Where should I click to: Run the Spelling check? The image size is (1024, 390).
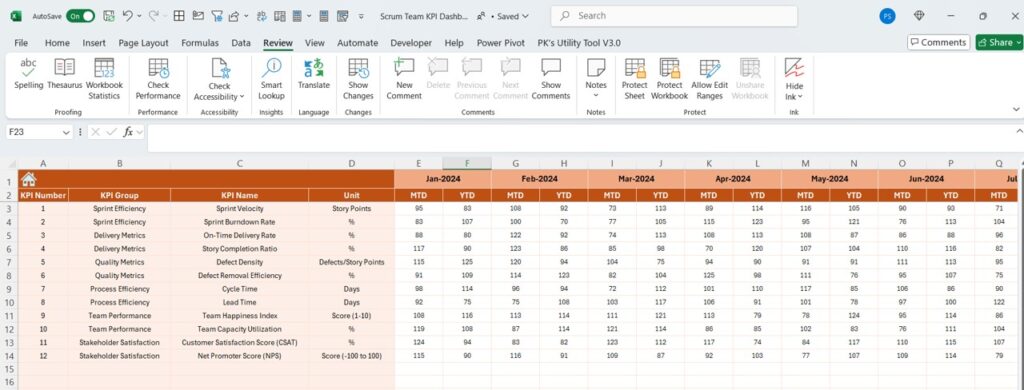[x=28, y=73]
